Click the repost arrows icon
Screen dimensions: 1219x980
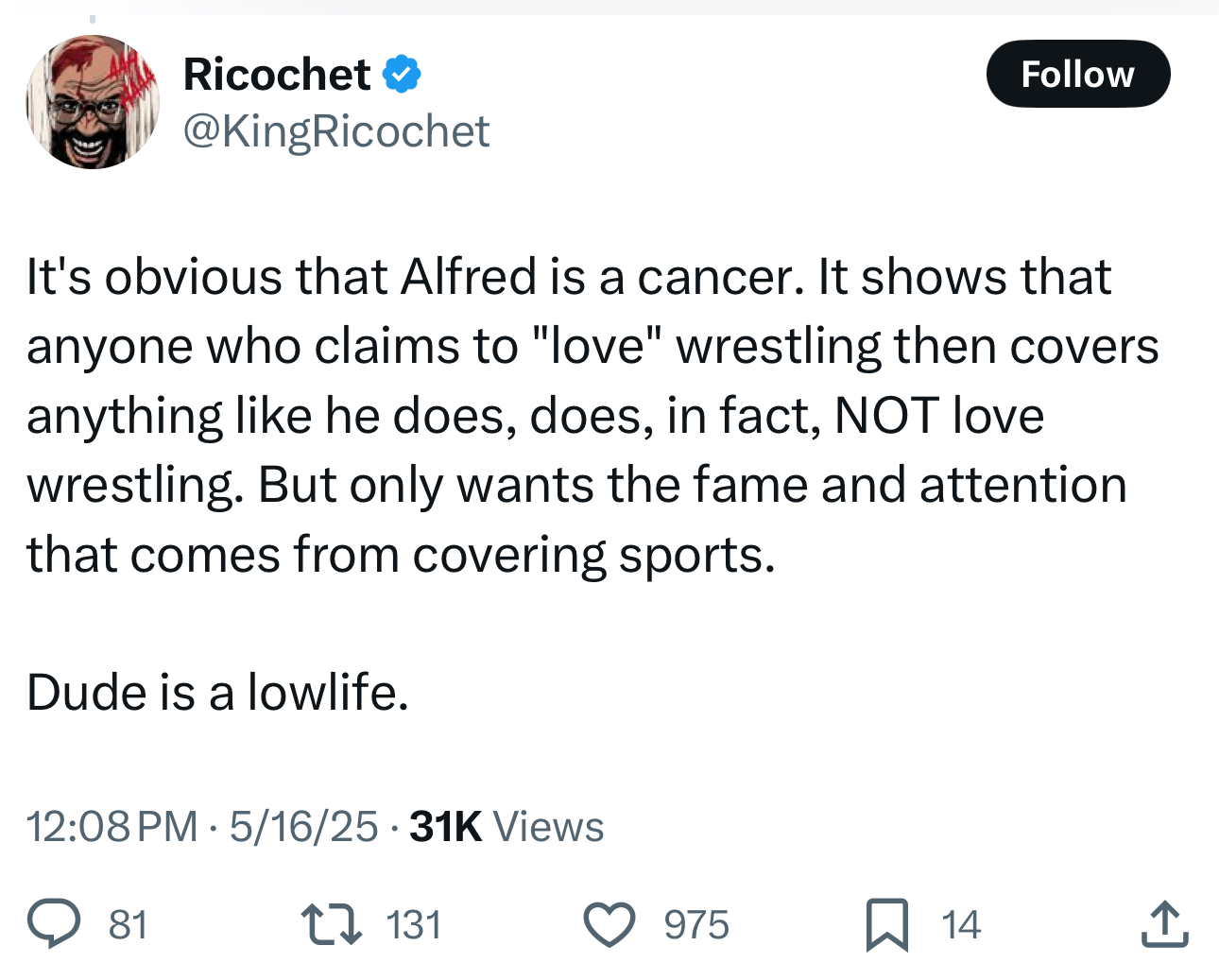click(x=331, y=924)
